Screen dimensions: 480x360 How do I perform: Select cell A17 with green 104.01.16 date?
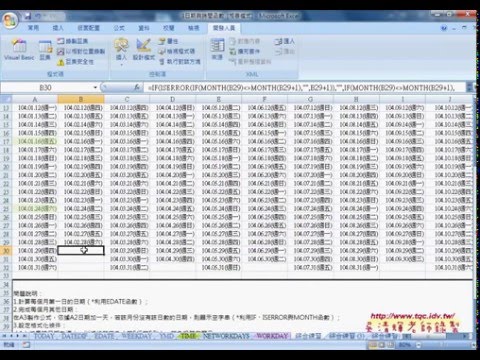[35, 141]
